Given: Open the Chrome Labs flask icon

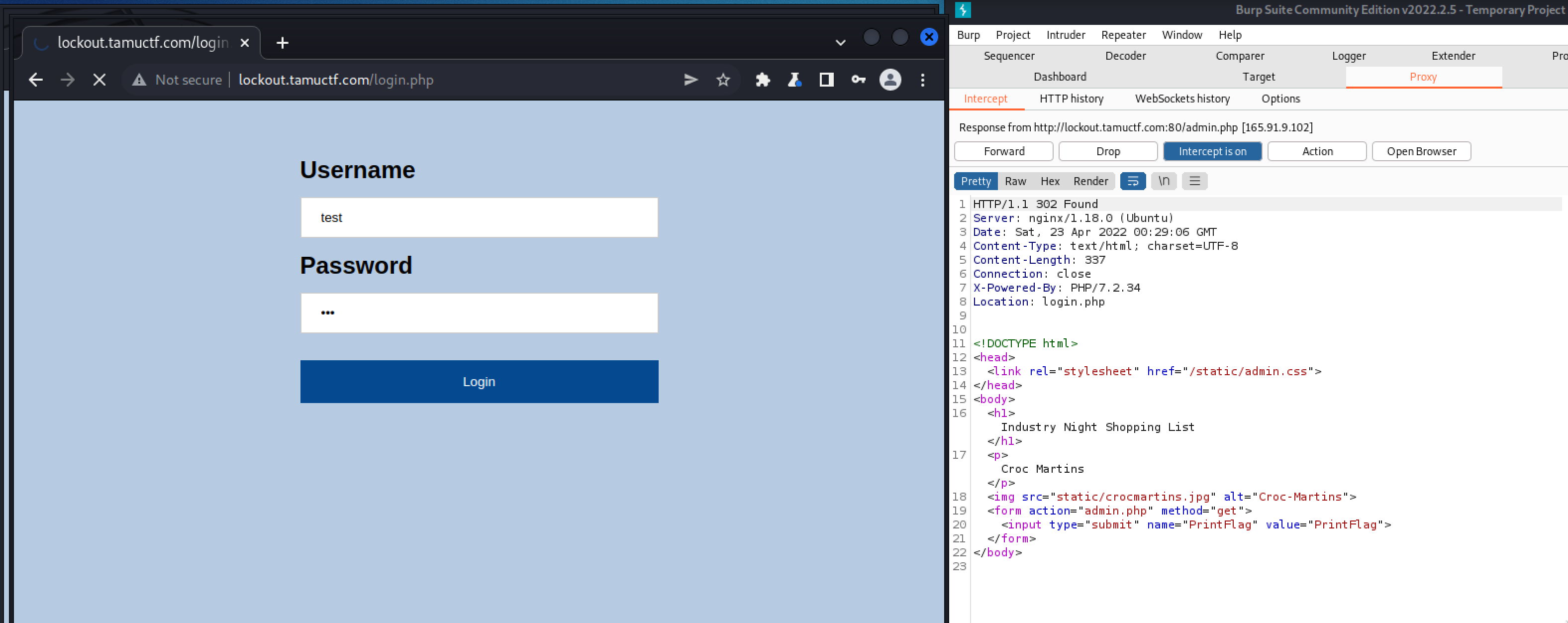Looking at the screenshot, I should tap(794, 80).
